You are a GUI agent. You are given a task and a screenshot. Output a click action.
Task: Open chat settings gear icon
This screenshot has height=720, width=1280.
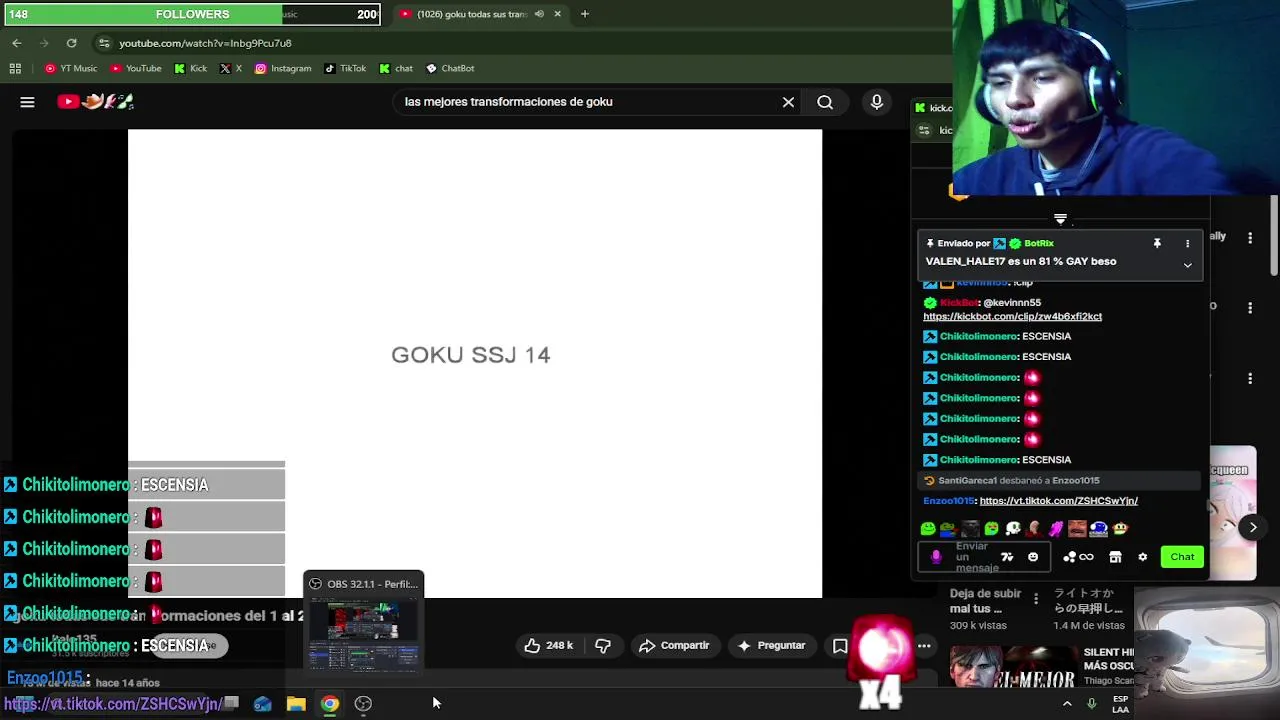[x=1142, y=557]
